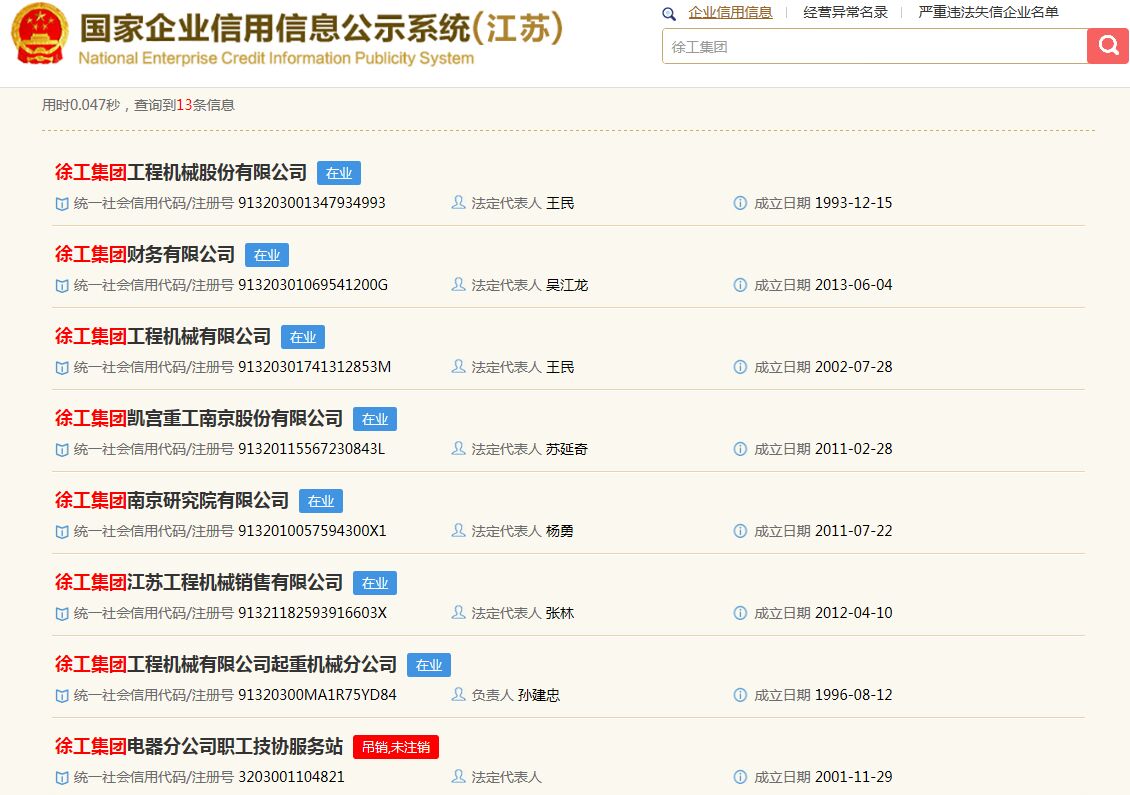Screen dimensions: 1130x795
Task: Click the small magnifier icon beside 企业信用信息
Action: pyautogui.click(x=669, y=14)
